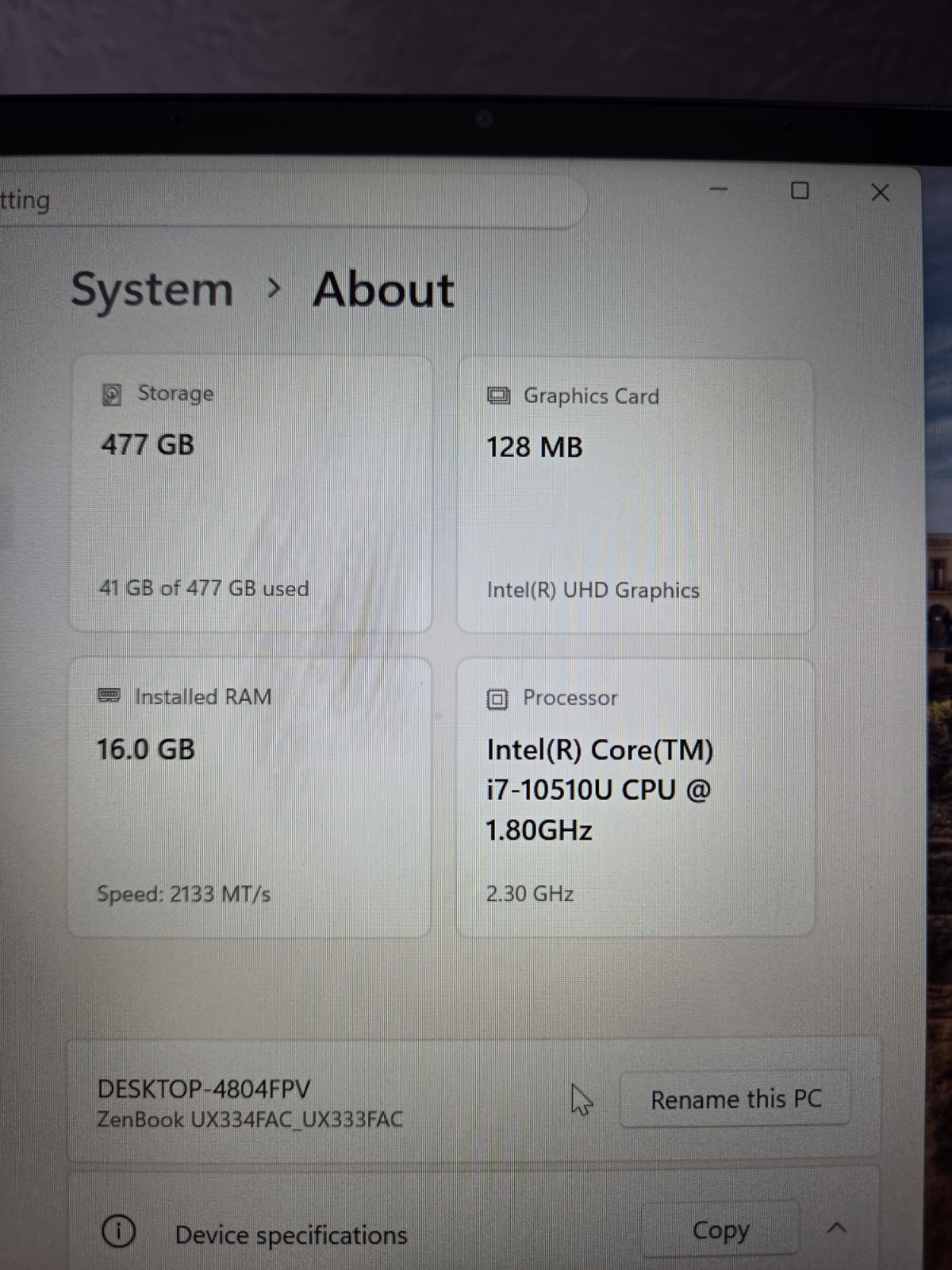952x1270 pixels.
Task: Click the Device specifications info icon
Action: coord(118,1232)
